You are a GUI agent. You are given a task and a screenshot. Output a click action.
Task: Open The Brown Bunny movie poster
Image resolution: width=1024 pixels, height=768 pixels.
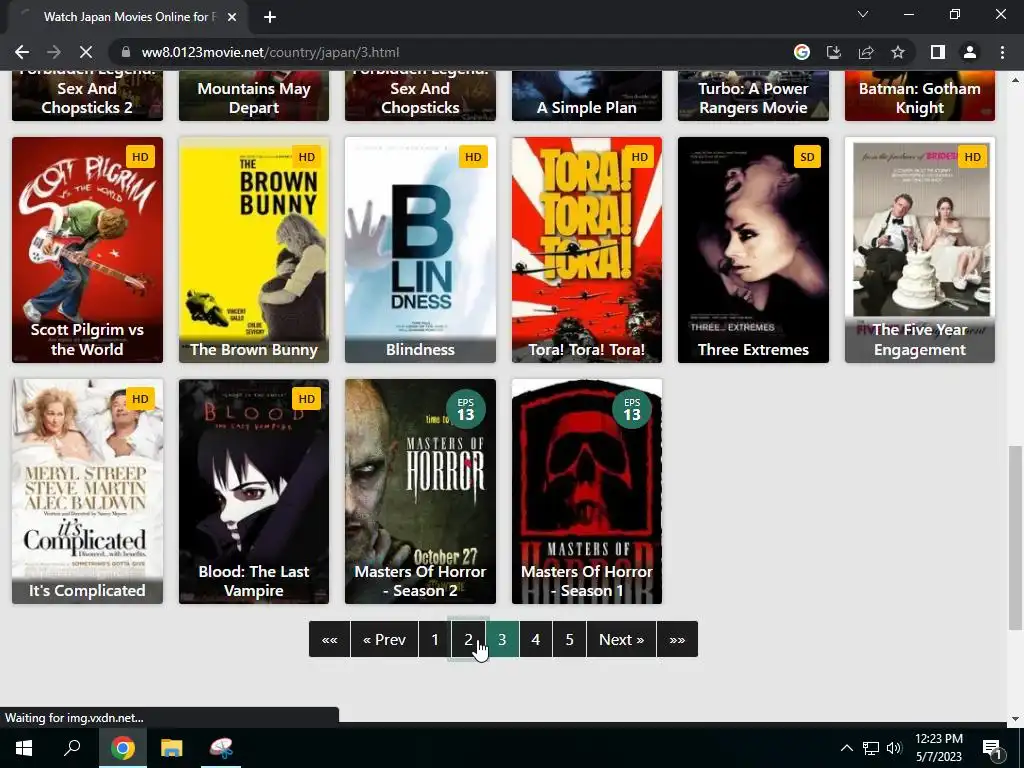(x=254, y=249)
